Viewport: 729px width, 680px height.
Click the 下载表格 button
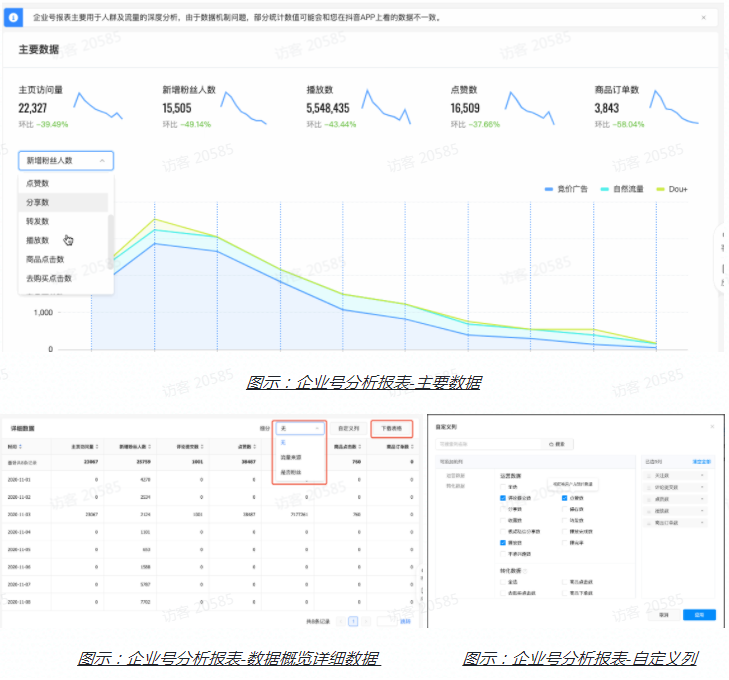pos(390,427)
